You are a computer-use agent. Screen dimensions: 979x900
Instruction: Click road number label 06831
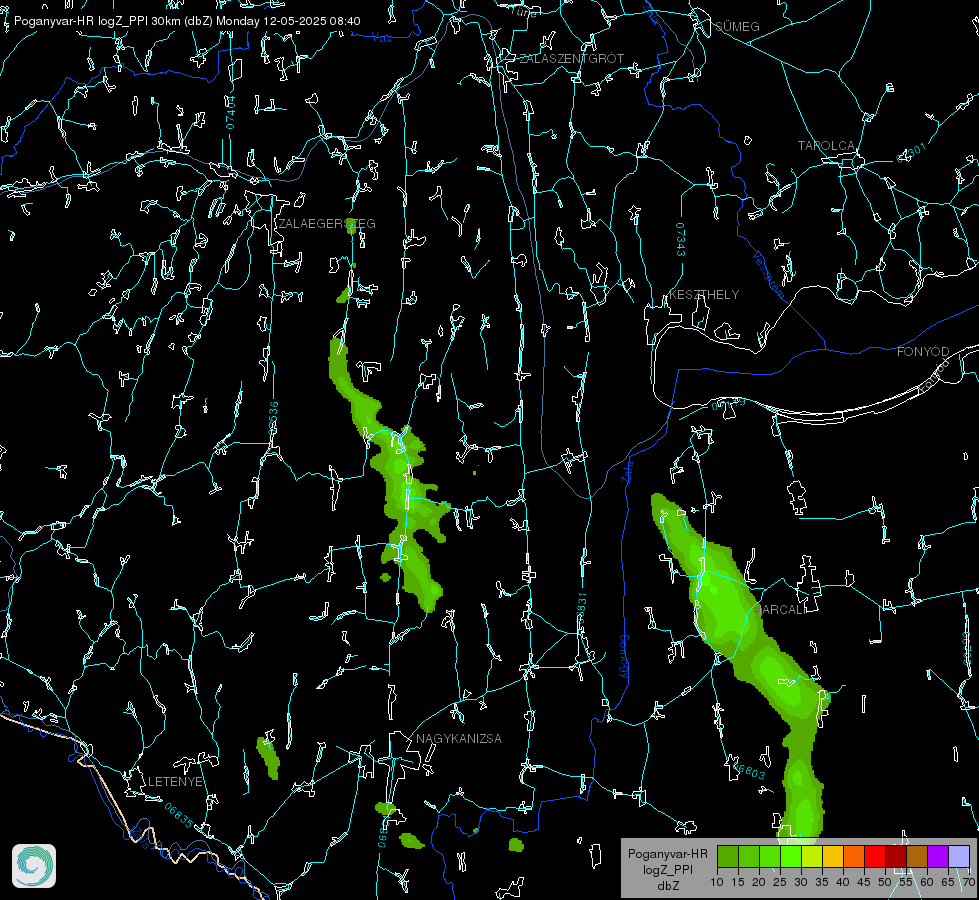click(581, 609)
